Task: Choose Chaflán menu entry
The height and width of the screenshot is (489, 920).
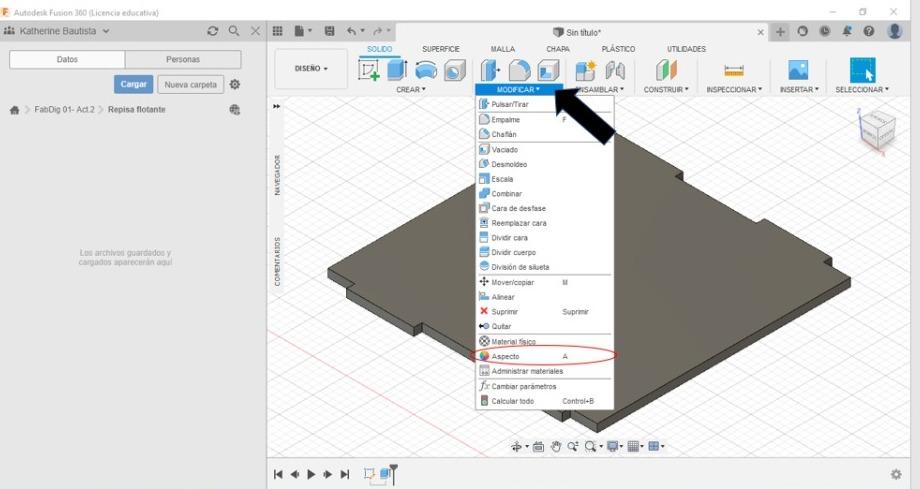Action: 544,134
